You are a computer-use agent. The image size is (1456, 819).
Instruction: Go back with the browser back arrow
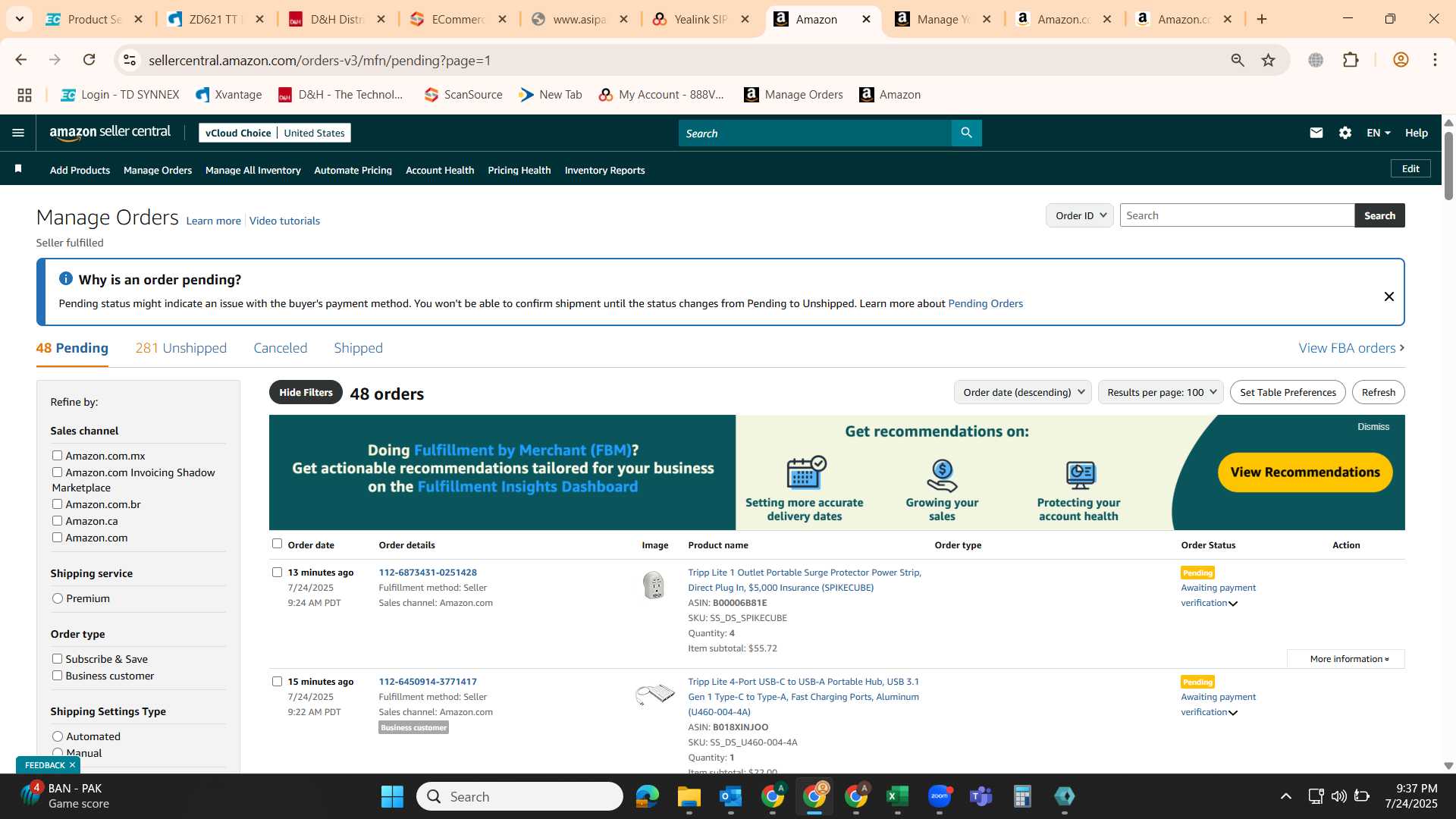[21, 60]
